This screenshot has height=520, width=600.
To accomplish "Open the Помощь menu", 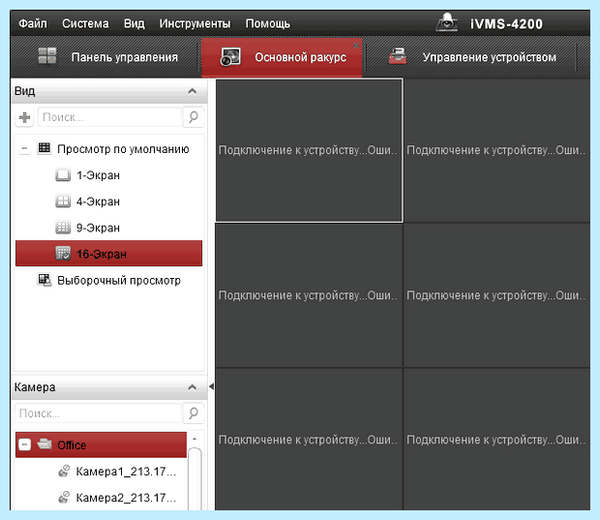I will pyautogui.click(x=267, y=24).
